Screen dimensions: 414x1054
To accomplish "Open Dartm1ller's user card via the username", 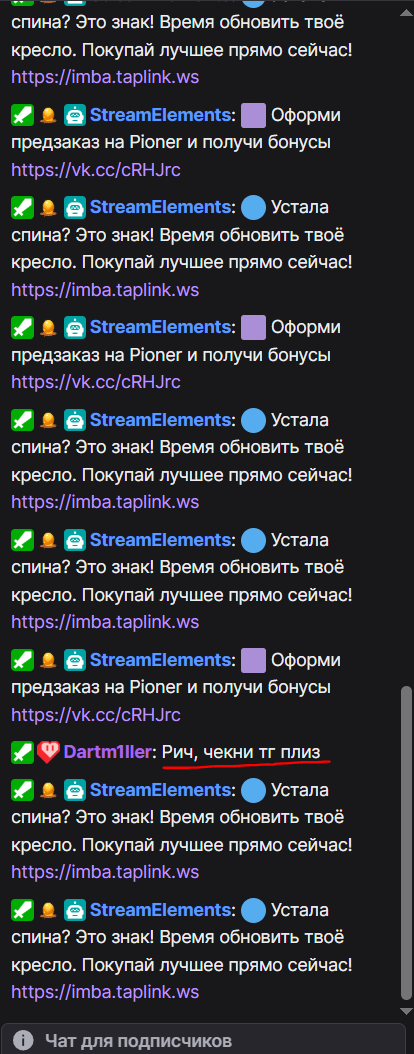I will [108, 752].
